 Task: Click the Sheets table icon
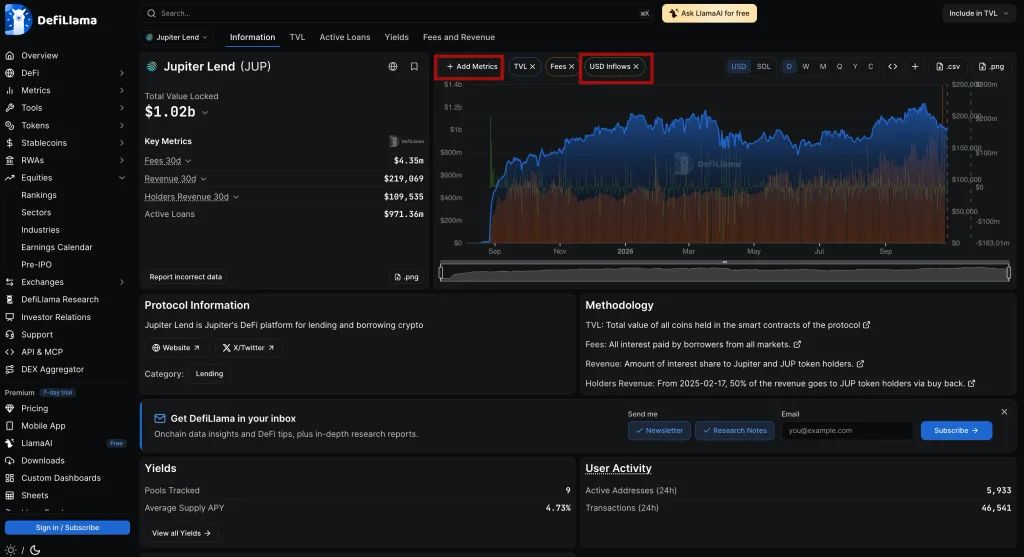[10, 496]
